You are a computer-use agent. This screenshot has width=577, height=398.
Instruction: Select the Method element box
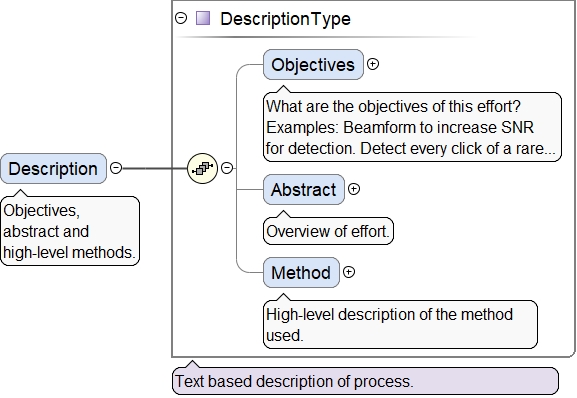click(301, 273)
